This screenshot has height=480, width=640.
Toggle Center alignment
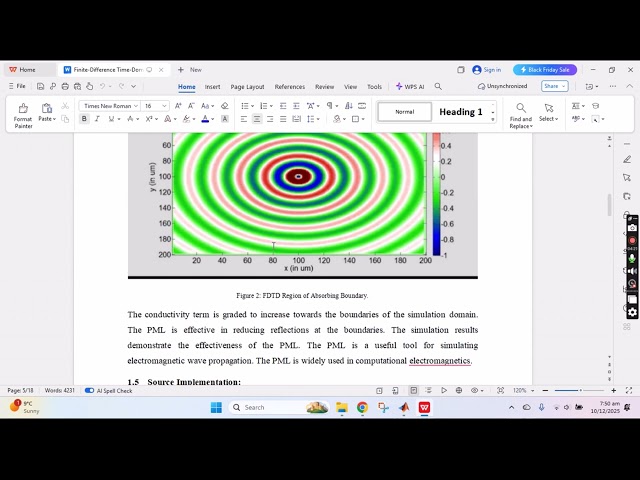pyautogui.click(x=257, y=119)
